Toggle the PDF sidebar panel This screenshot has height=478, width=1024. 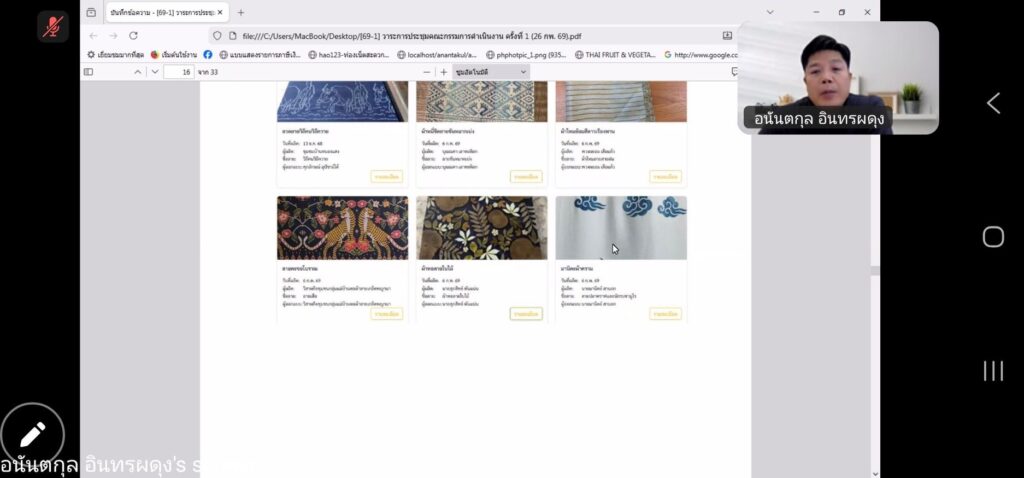click(x=88, y=72)
